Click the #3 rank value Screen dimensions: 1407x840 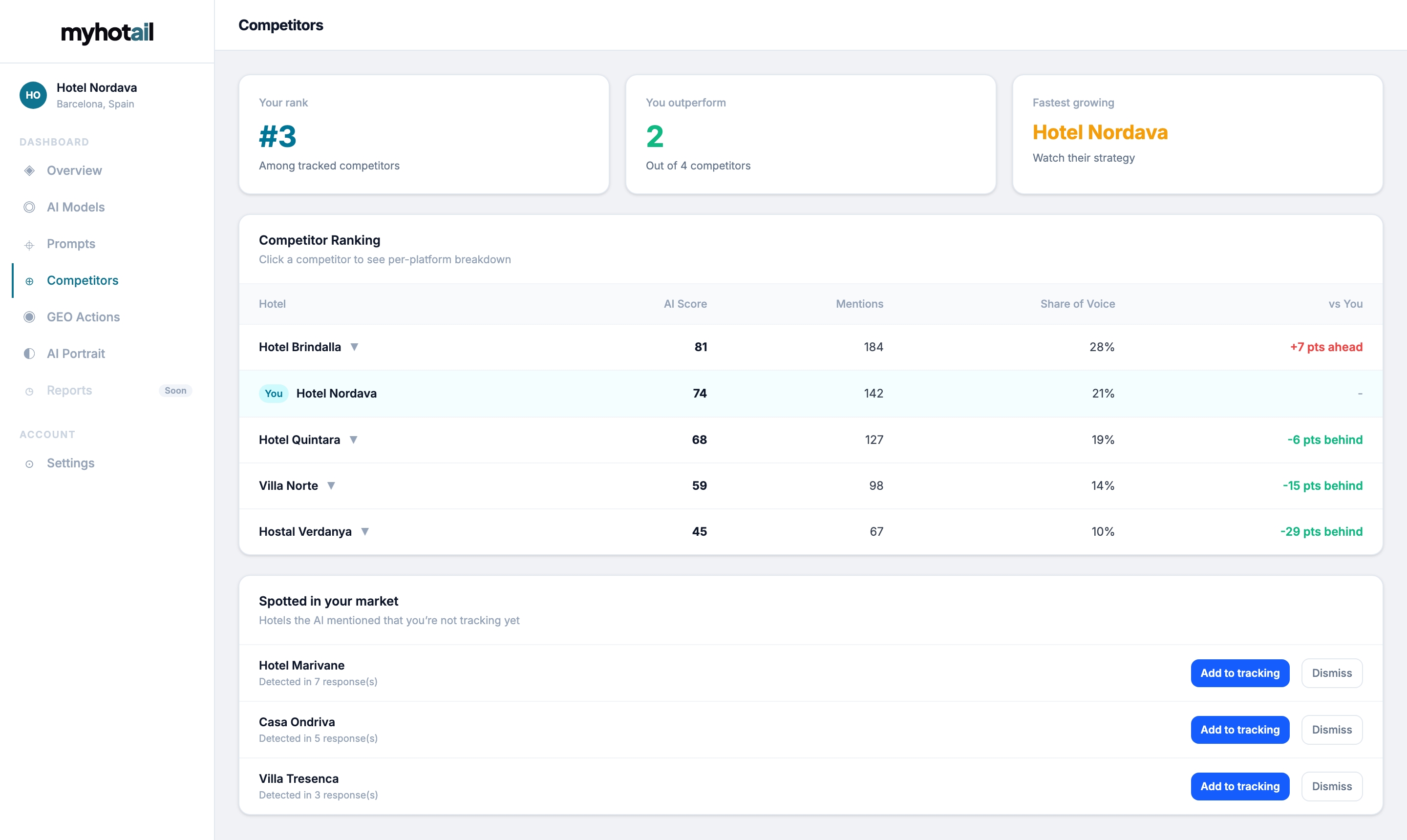coord(277,136)
